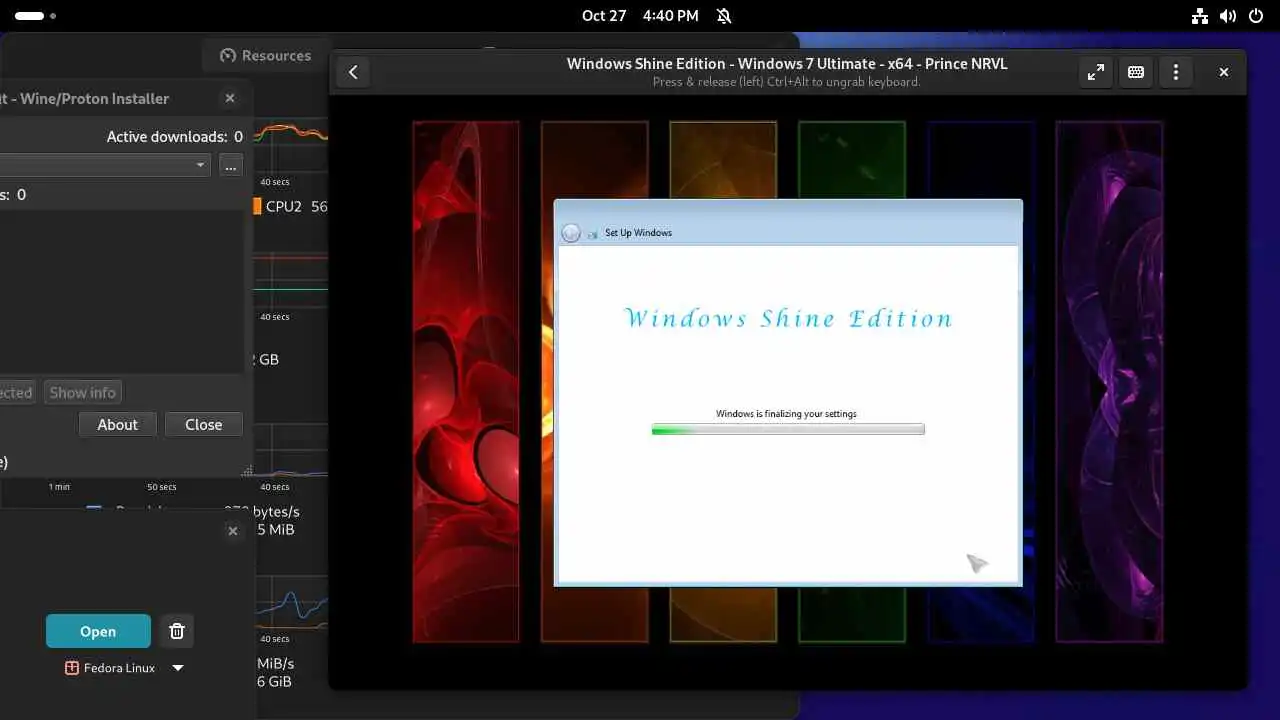This screenshot has height=720, width=1280.
Task: Open the Oct 27 4:40 PM calendar
Action: coord(640,16)
